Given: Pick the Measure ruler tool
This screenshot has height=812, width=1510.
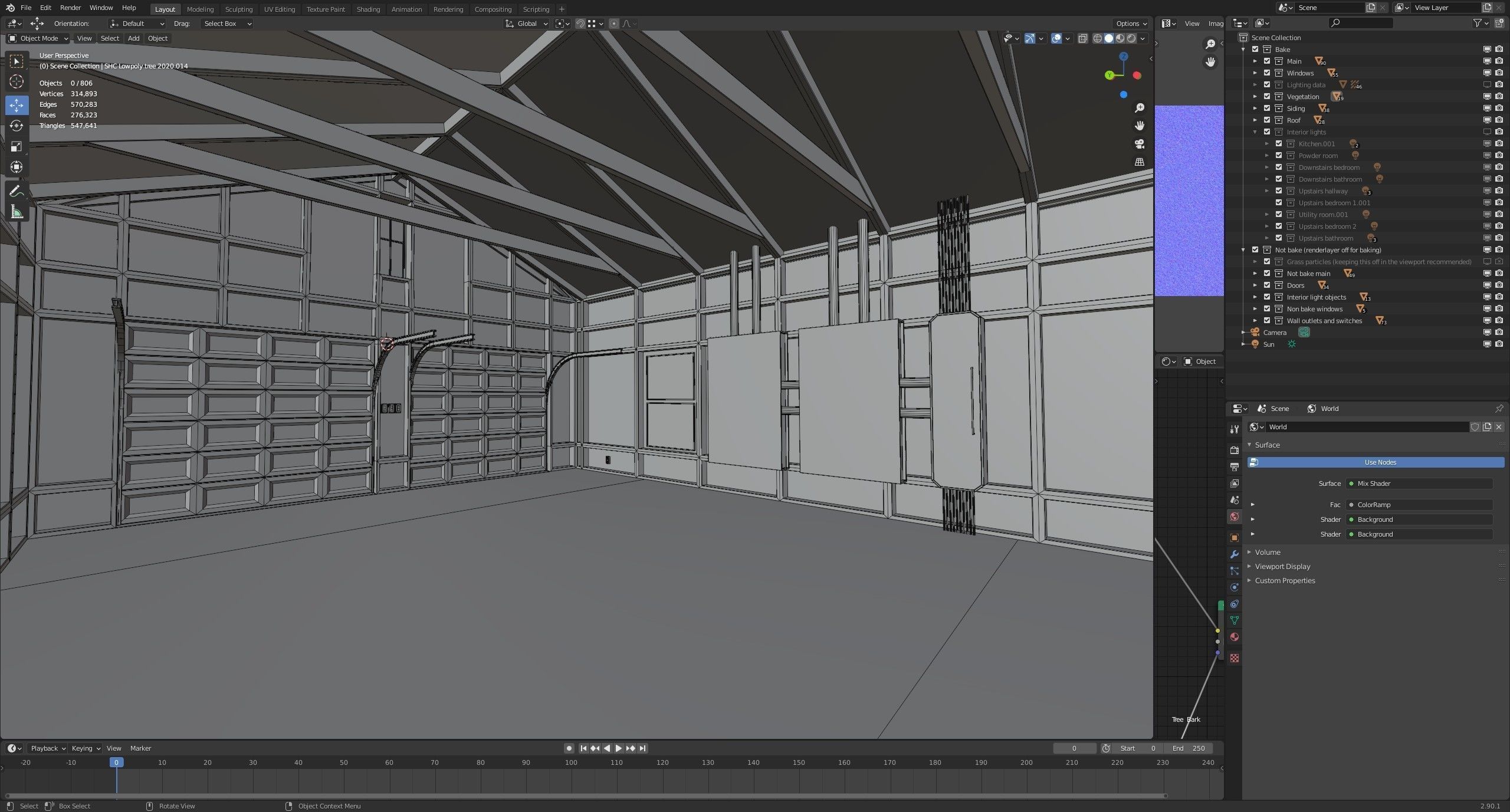Looking at the screenshot, I should point(17,212).
